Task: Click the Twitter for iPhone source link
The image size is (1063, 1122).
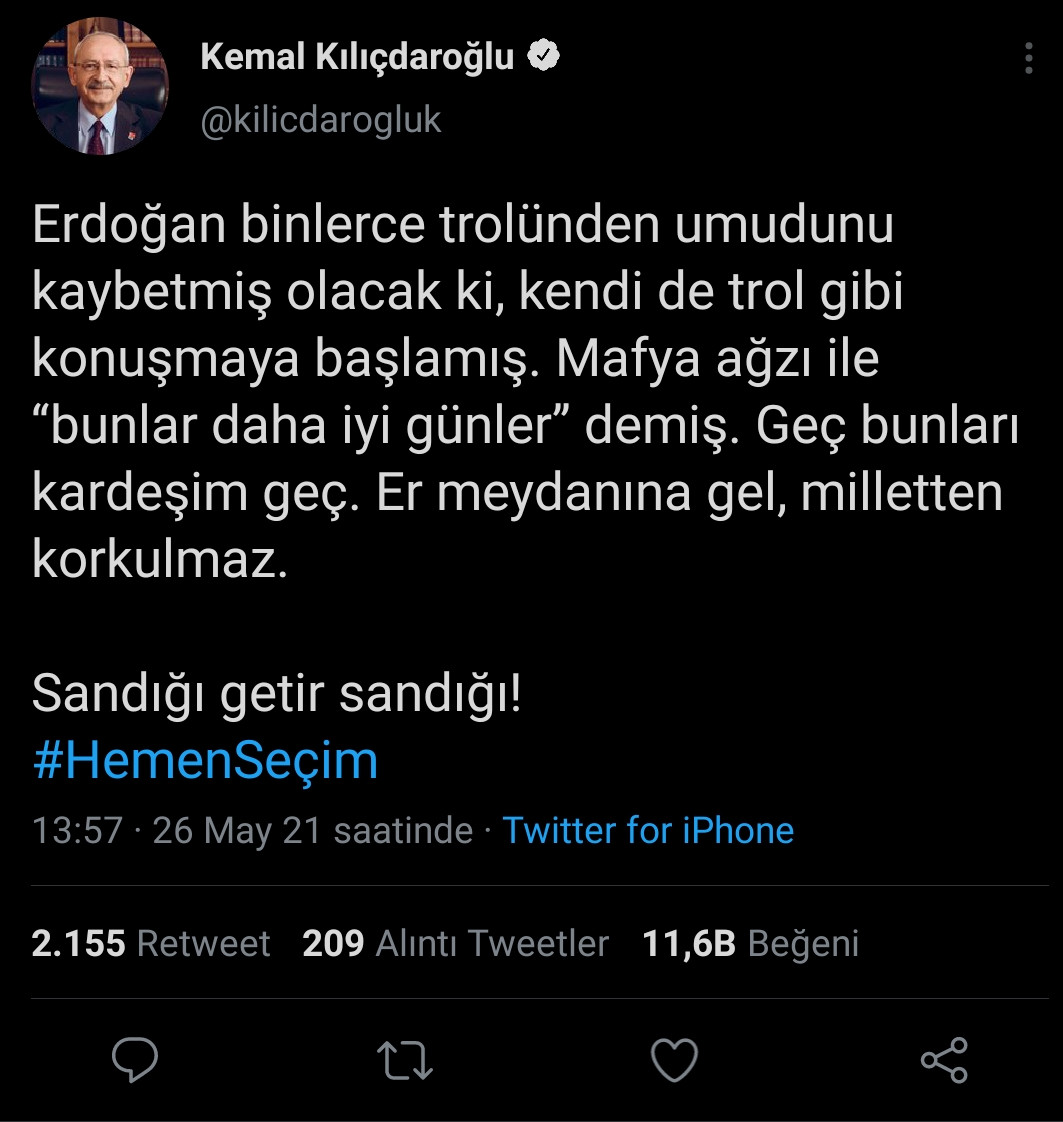Action: (649, 830)
